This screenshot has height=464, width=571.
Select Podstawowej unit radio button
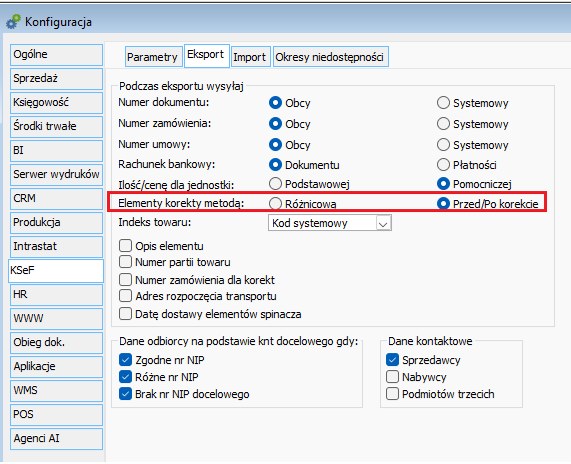(275, 184)
